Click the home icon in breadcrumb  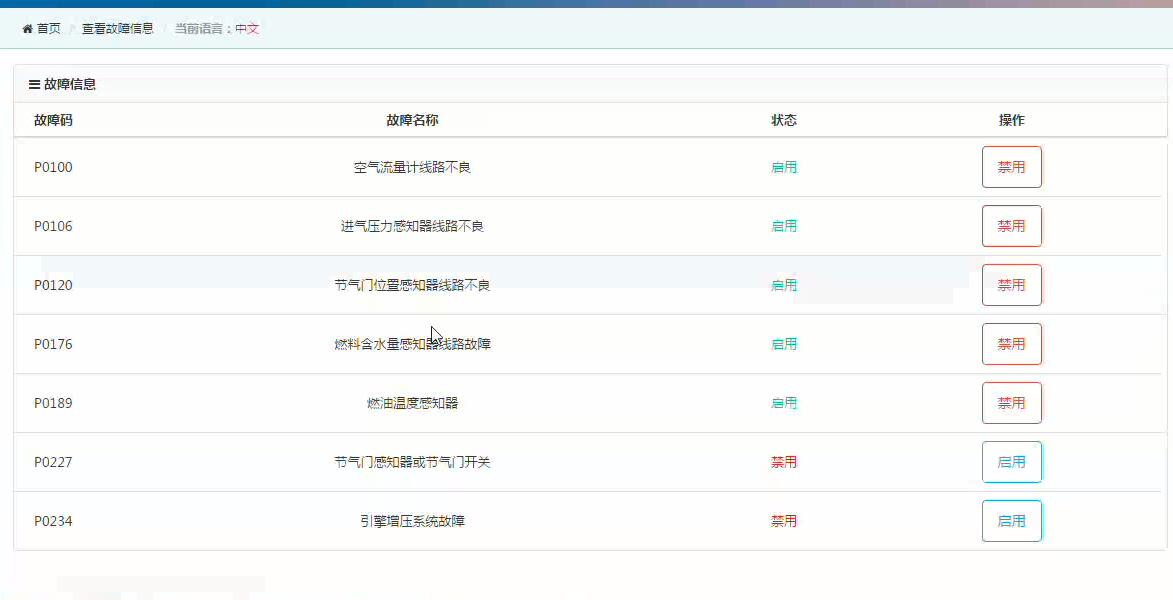pyautogui.click(x=28, y=29)
